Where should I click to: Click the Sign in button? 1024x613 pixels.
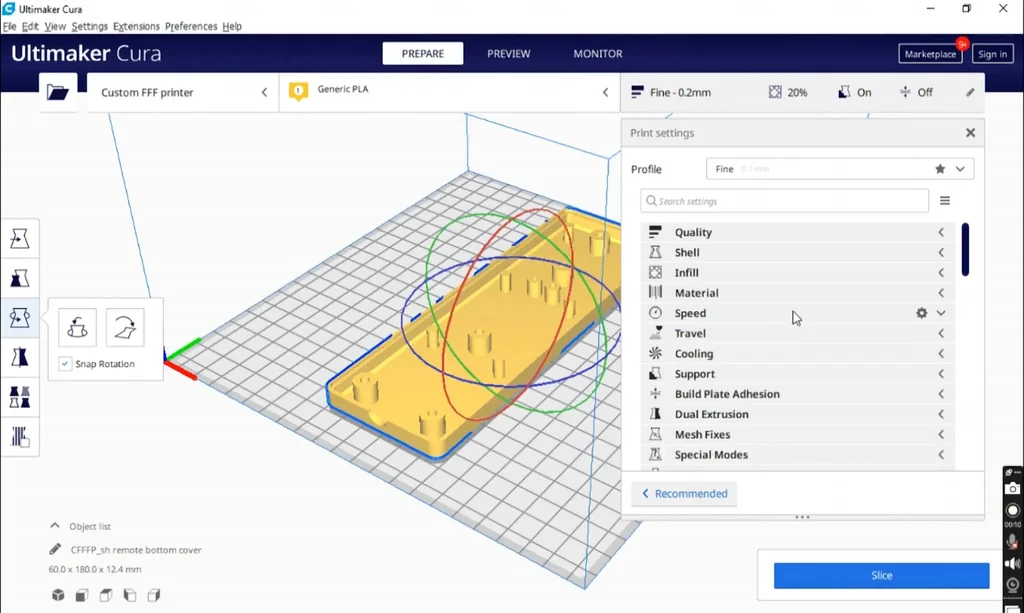[993, 54]
